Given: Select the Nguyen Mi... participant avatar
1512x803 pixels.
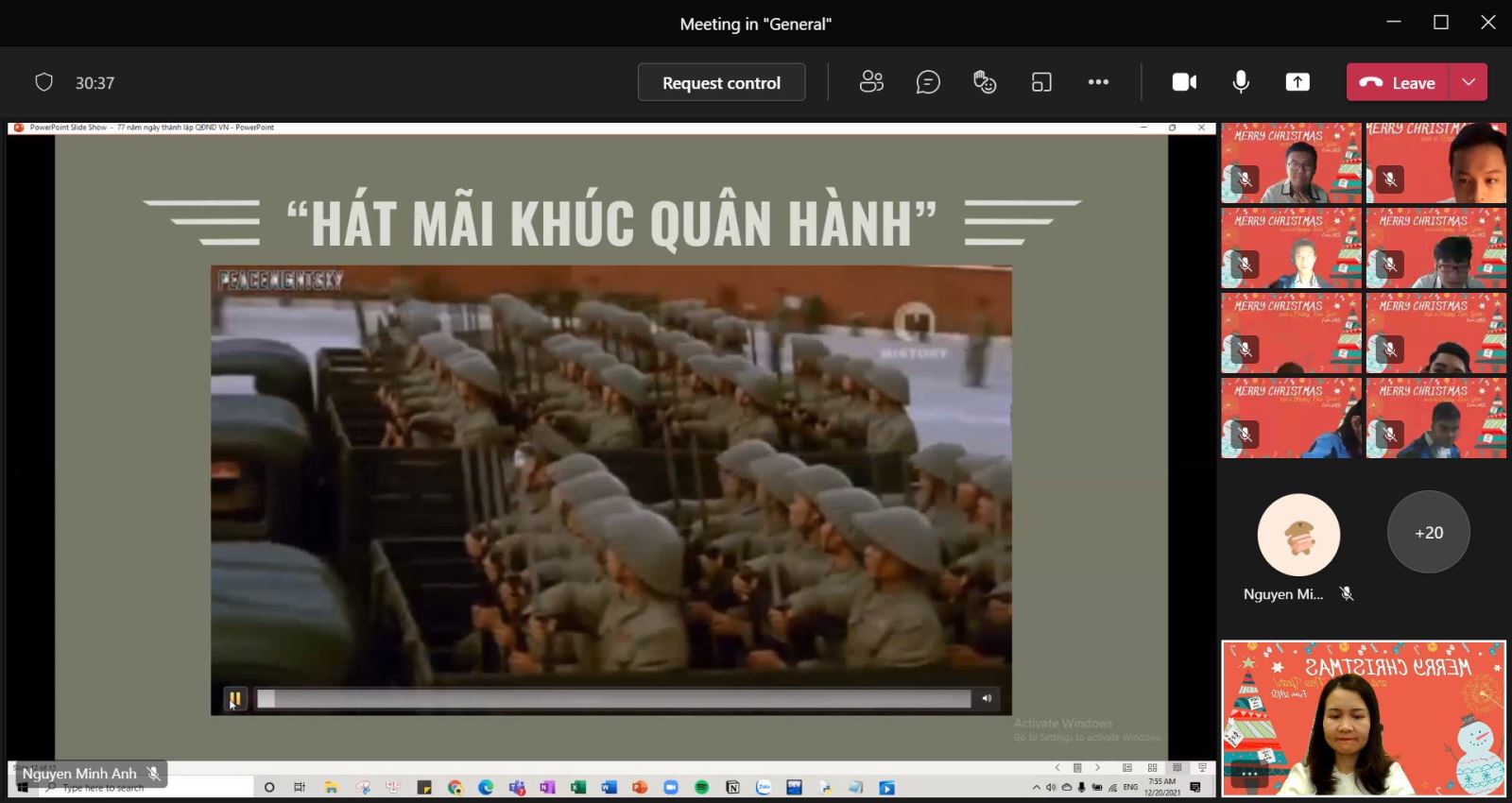Looking at the screenshot, I should pos(1298,535).
